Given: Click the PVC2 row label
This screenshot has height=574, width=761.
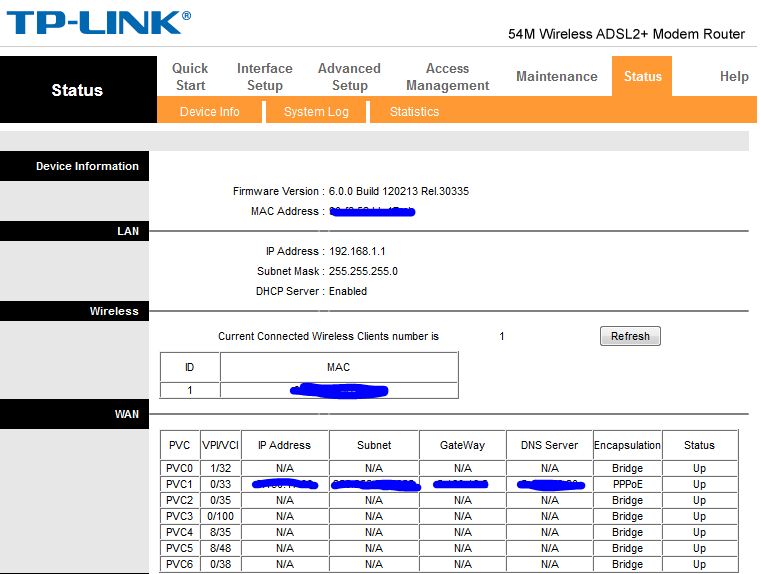Looking at the screenshot, I should pyautogui.click(x=180, y=500).
